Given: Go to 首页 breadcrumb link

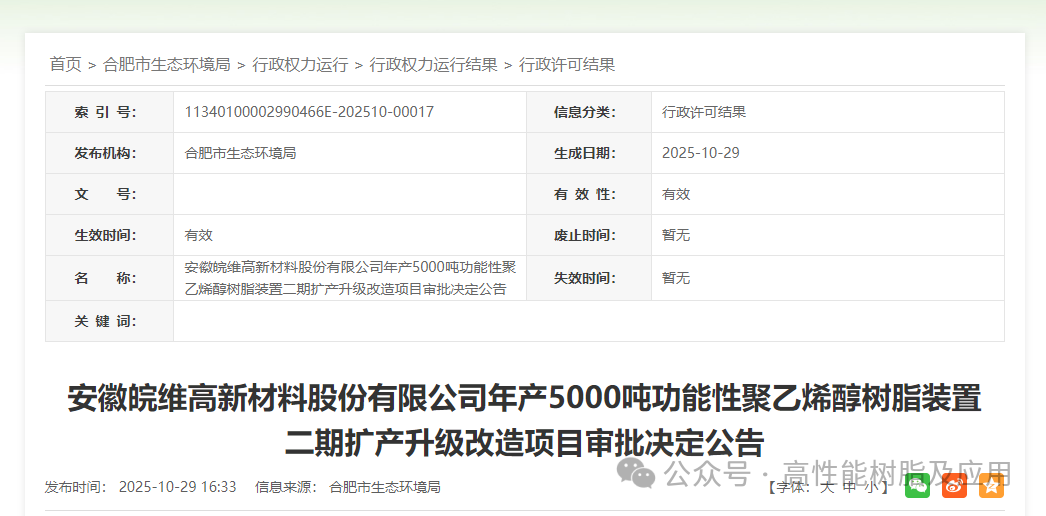Looking at the screenshot, I should pyautogui.click(x=65, y=65).
